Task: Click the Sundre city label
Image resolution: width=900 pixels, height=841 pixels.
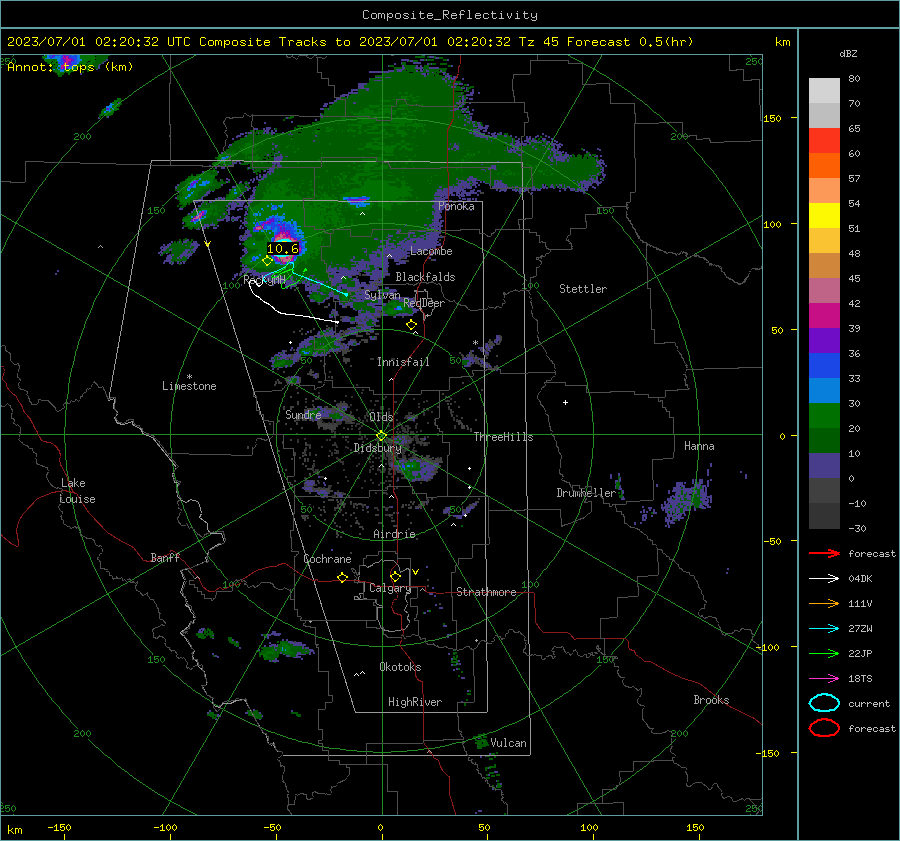Action: pos(303,414)
